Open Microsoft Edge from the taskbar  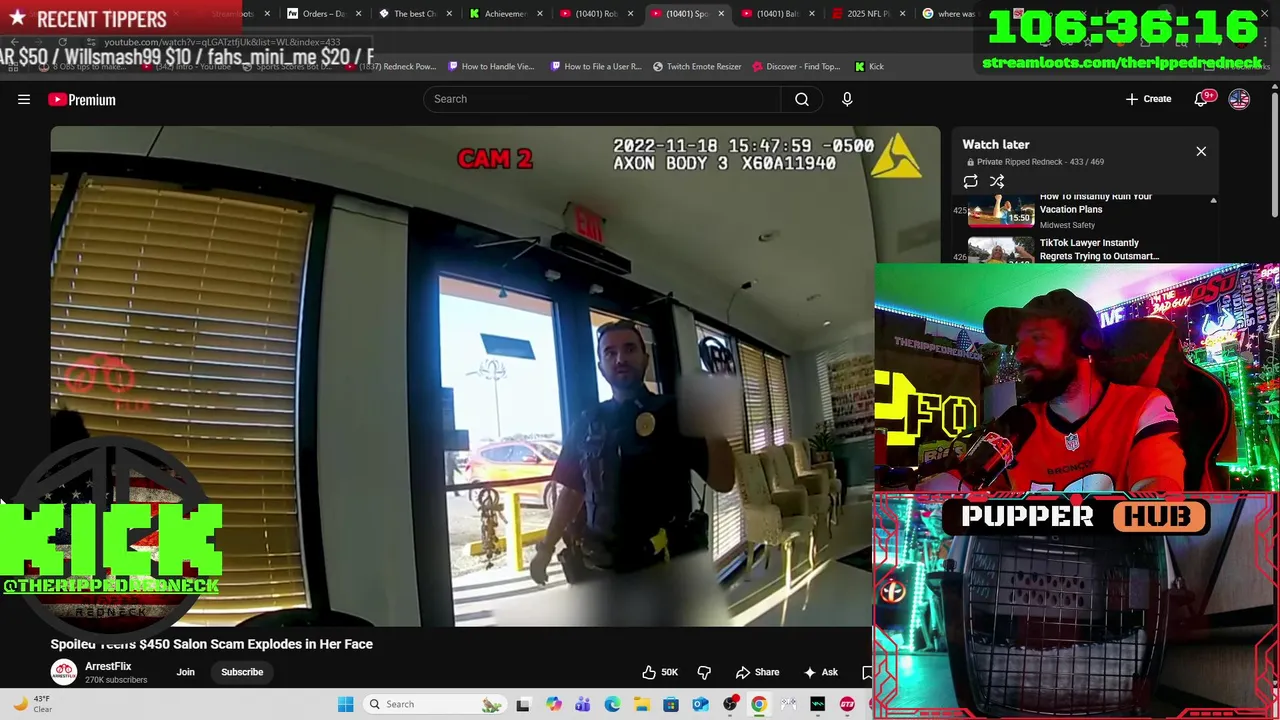[612, 704]
